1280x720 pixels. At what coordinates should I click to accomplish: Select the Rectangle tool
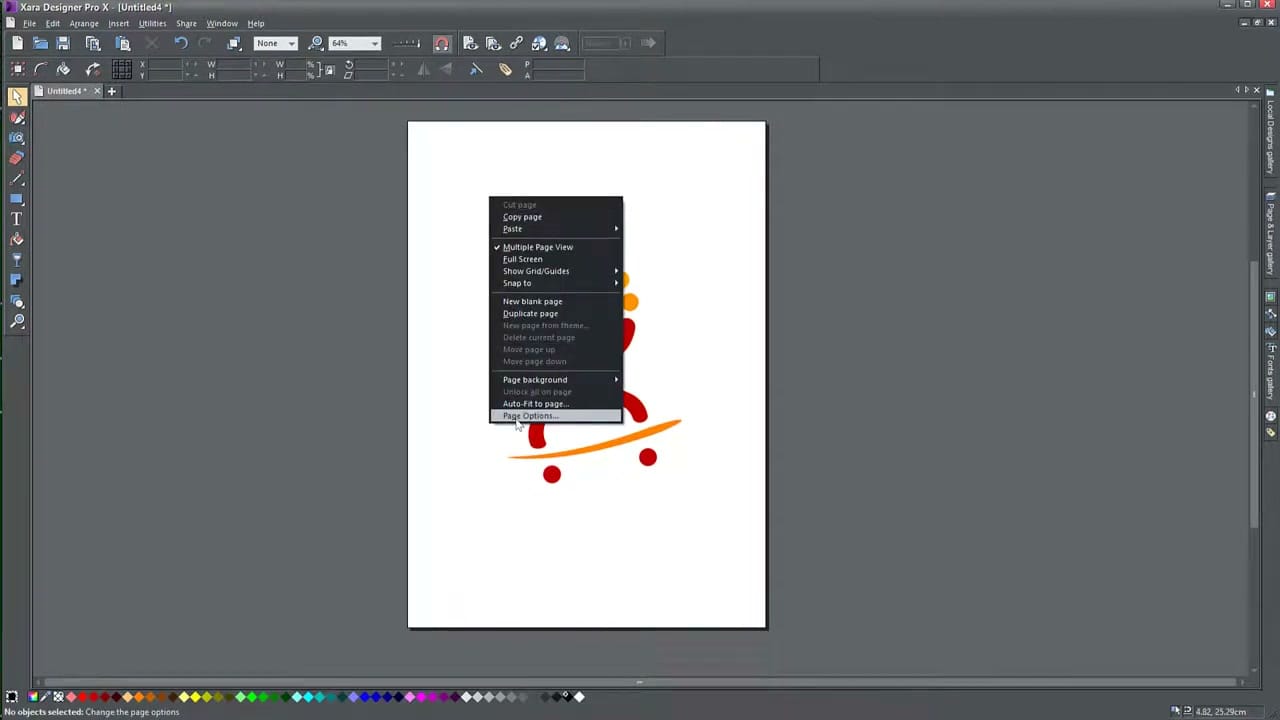click(x=17, y=200)
